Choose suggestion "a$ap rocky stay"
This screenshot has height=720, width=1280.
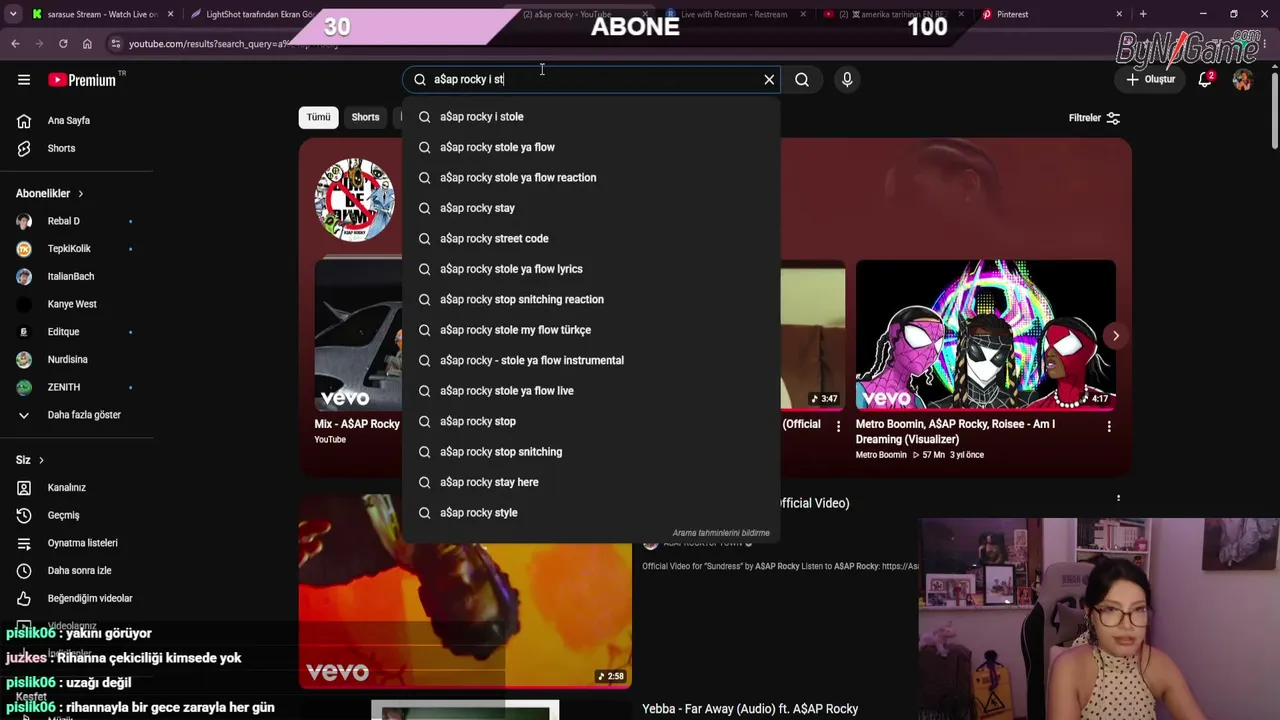pyautogui.click(x=591, y=208)
